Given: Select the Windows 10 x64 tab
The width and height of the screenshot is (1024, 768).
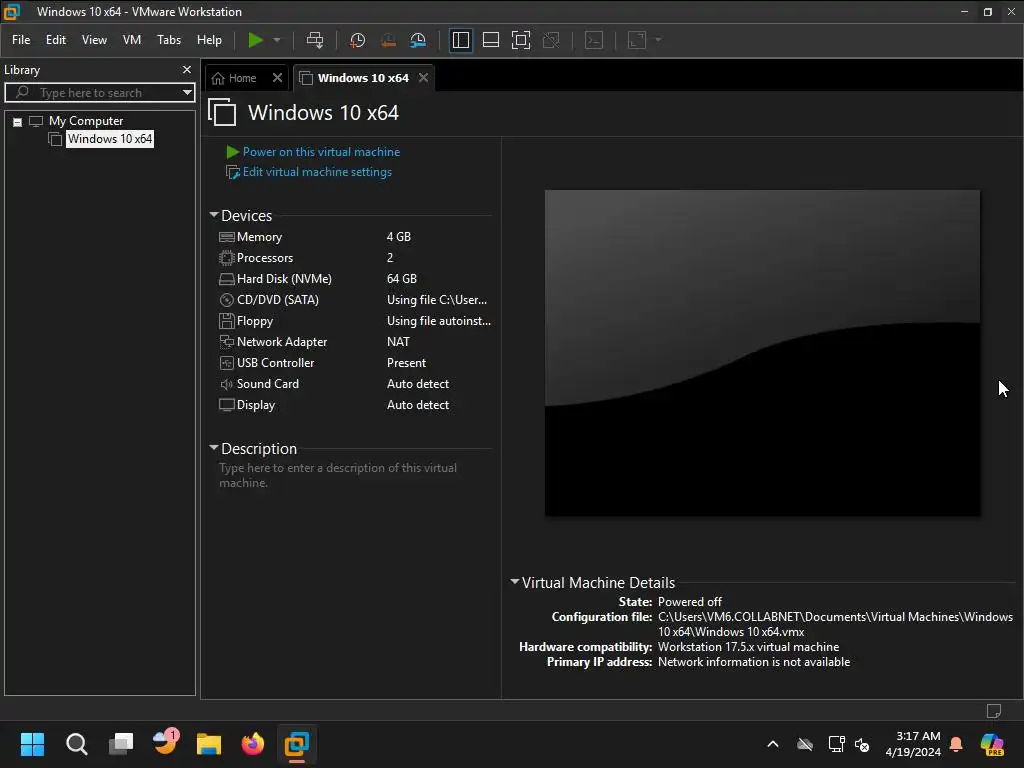Looking at the screenshot, I should coord(362,78).
